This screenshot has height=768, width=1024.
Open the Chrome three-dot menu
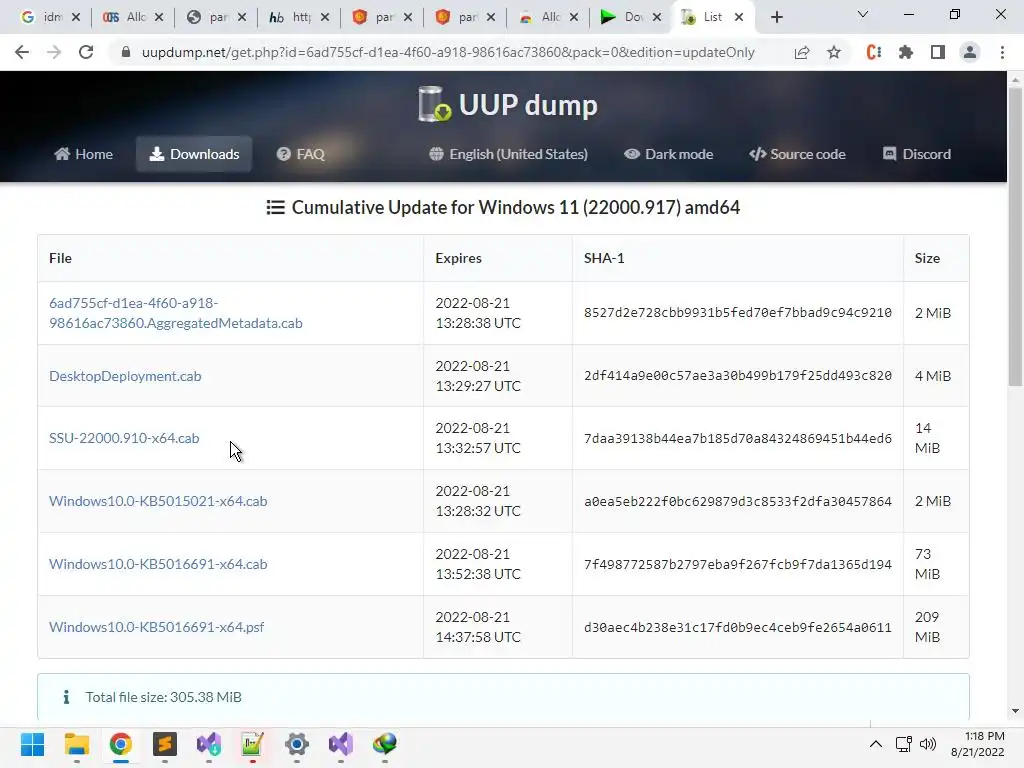pos(1002,52)
